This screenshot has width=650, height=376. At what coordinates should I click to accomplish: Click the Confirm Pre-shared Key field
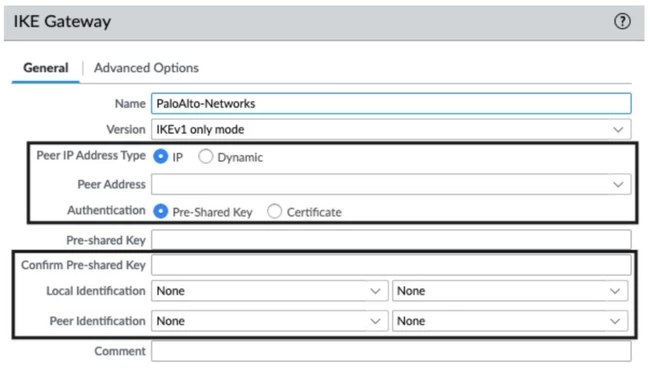coord(391,265)
